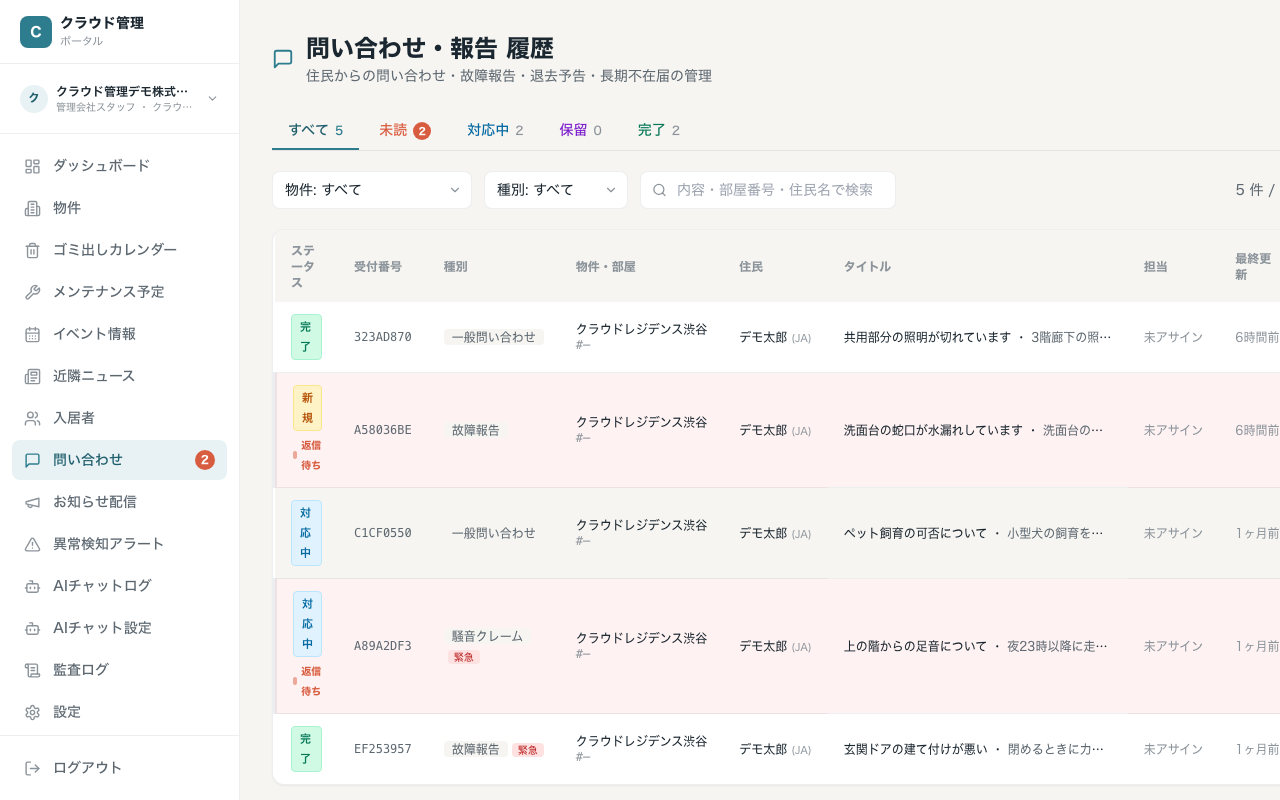The width and height of the screenshot is (1280, 800).
Task: Switch to the 未読 tab
Action: 404,130
